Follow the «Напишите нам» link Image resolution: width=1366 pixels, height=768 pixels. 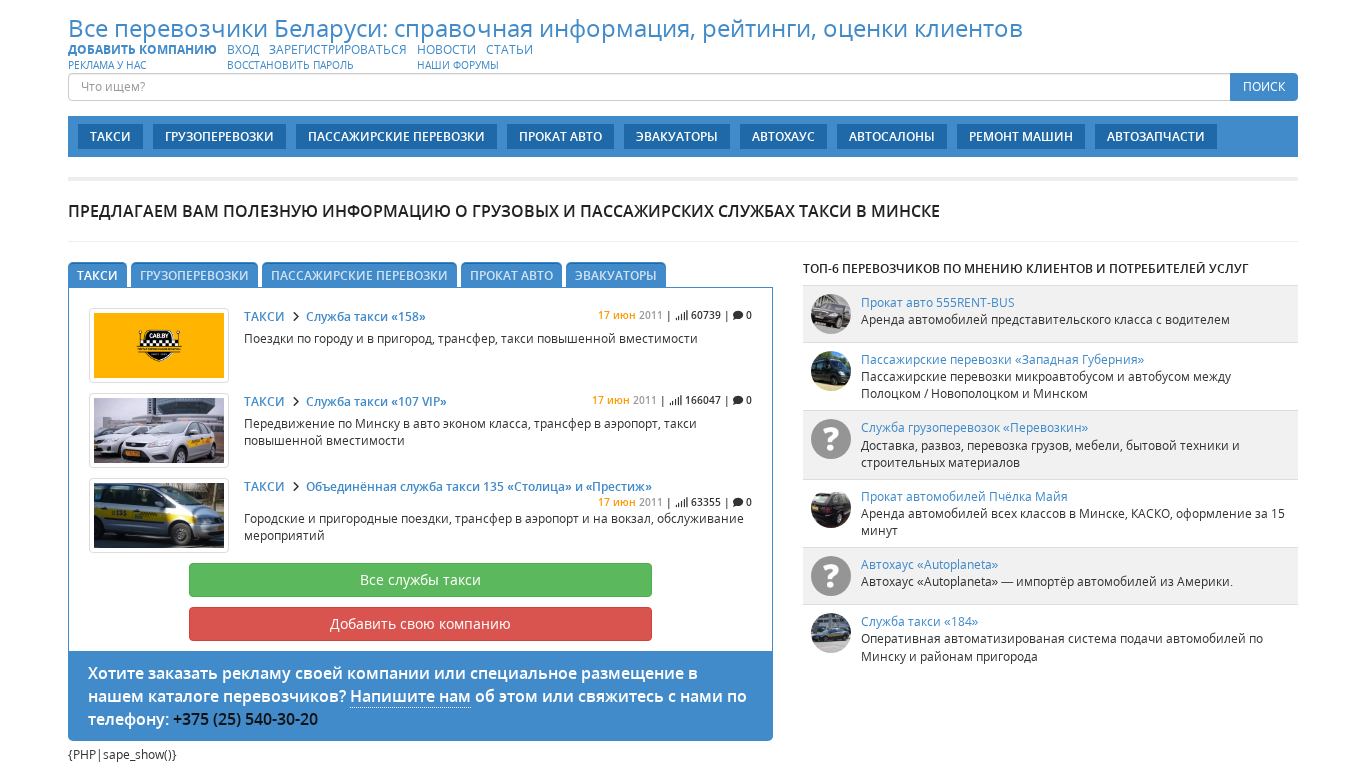click(x=410, y=697)
